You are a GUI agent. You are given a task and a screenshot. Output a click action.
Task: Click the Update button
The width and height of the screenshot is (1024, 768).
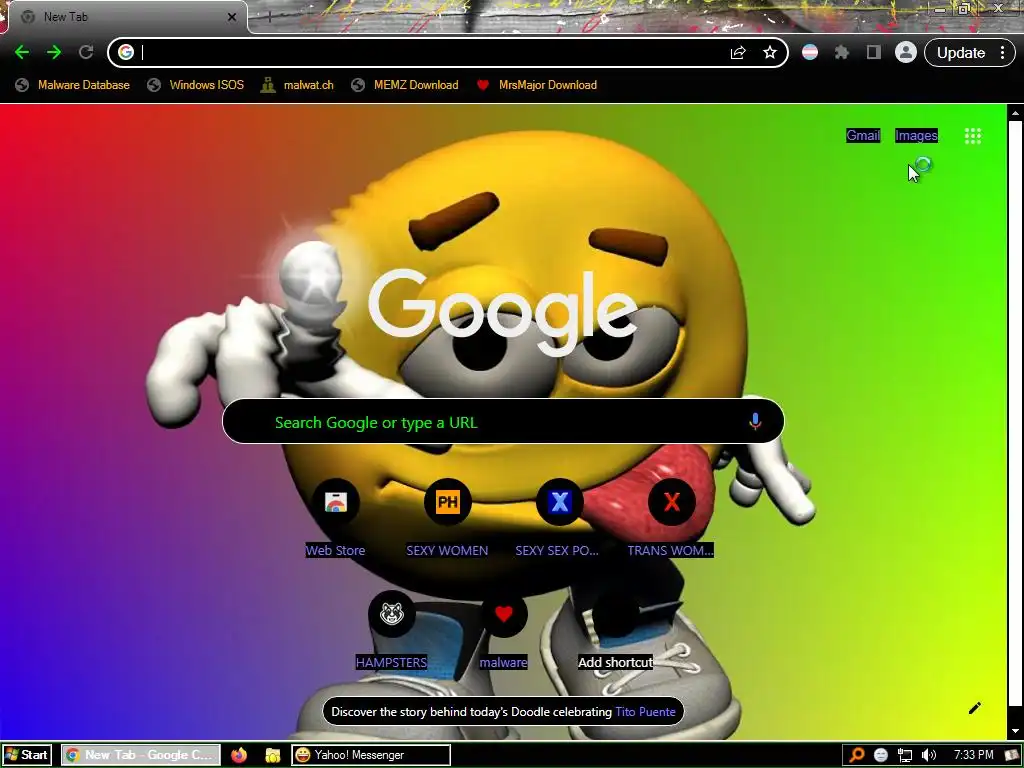pos(961,53)
